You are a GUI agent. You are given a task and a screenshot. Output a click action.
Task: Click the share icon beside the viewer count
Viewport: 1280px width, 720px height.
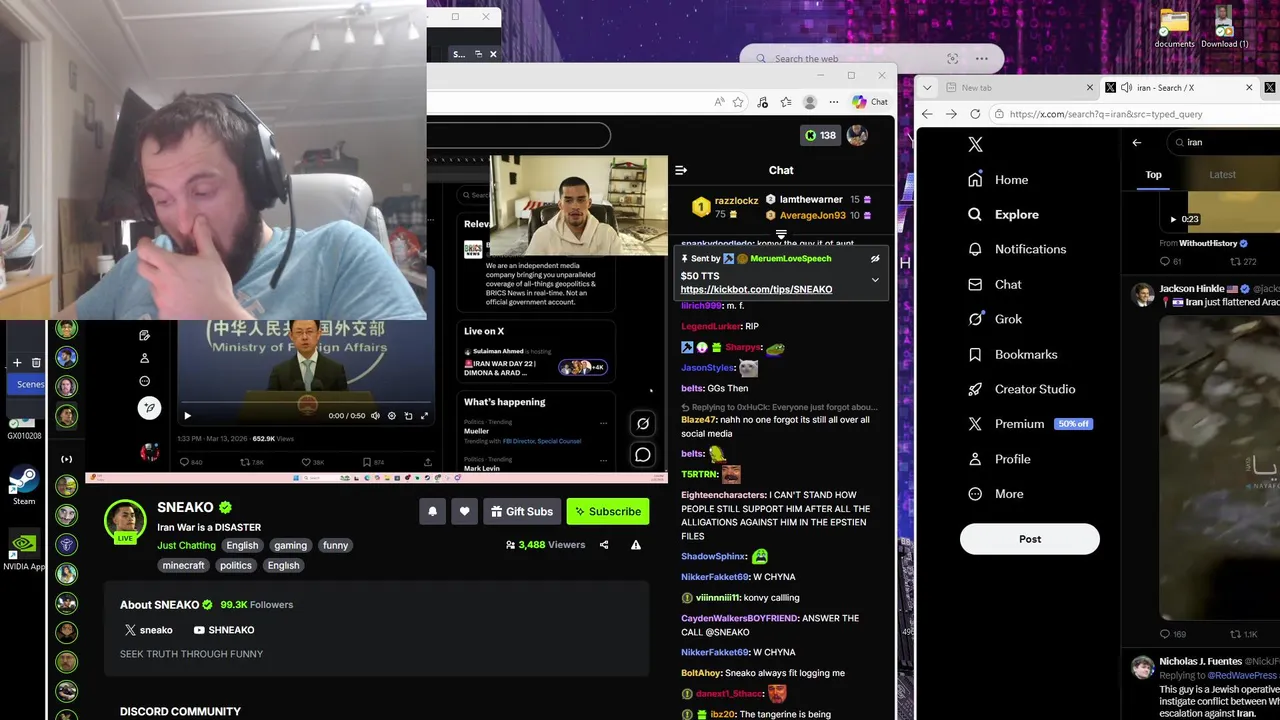604,545
